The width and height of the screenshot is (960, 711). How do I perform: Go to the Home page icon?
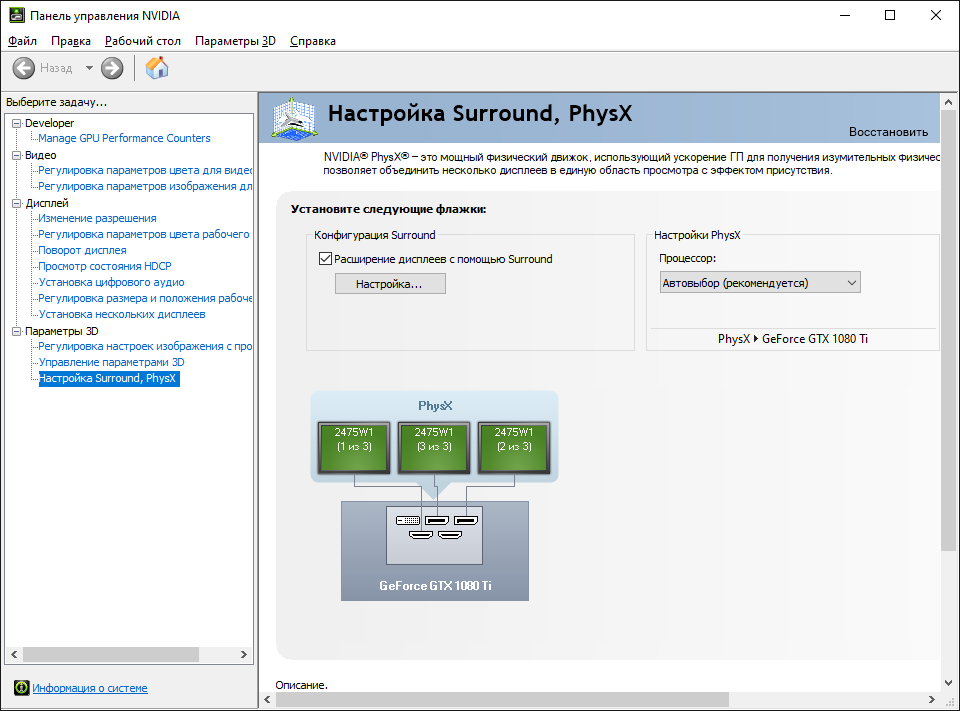click(157, 68)
